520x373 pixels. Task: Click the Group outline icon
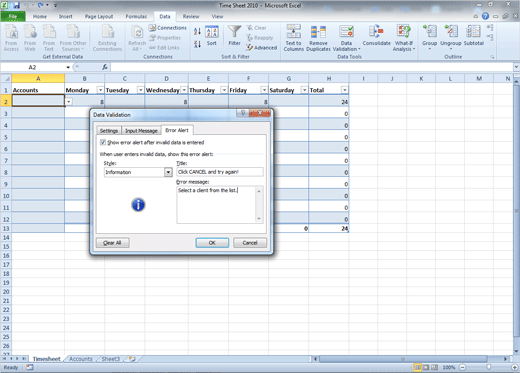429,37
